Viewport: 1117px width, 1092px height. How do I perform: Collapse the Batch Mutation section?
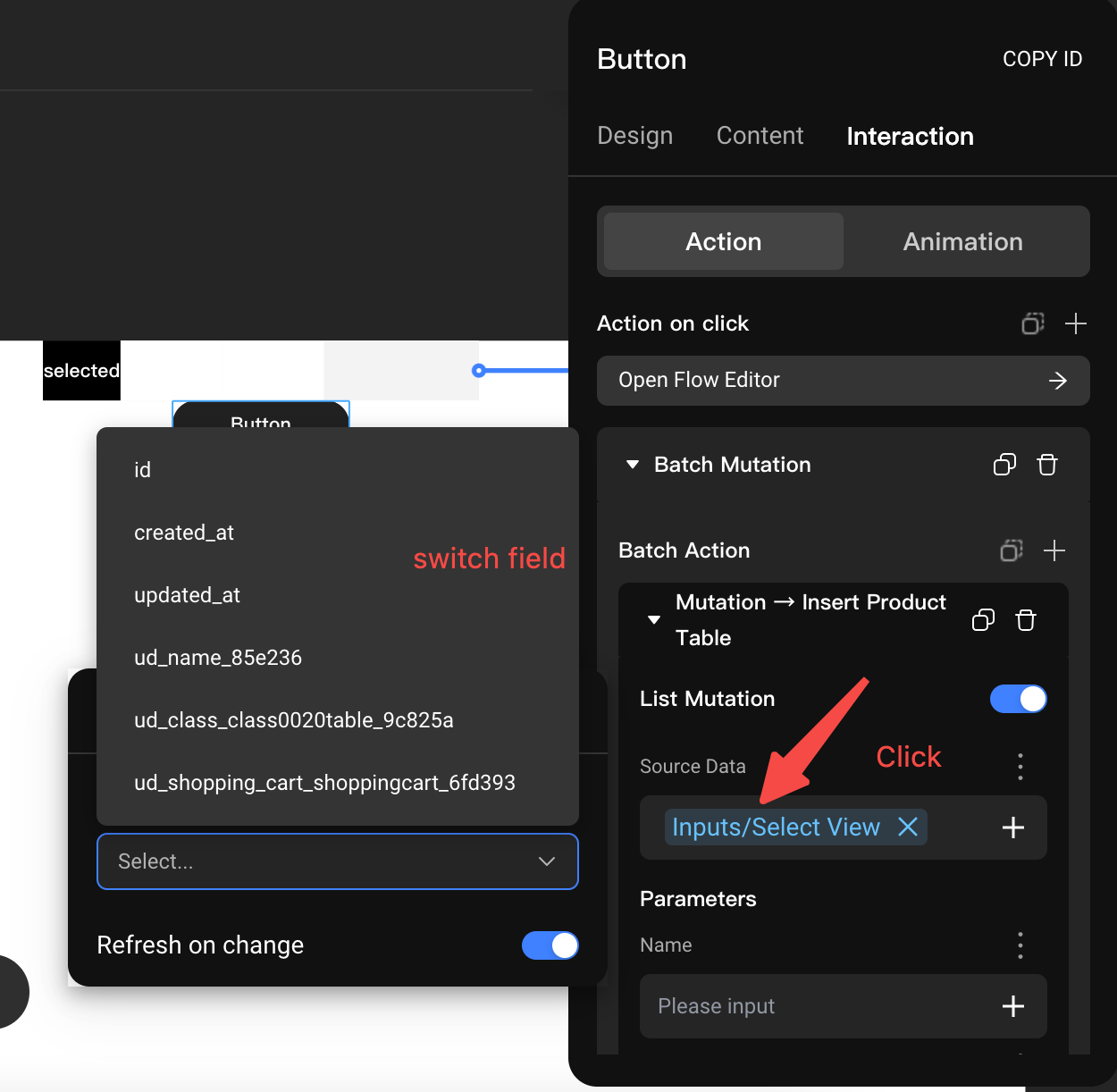tap(633, 465)
